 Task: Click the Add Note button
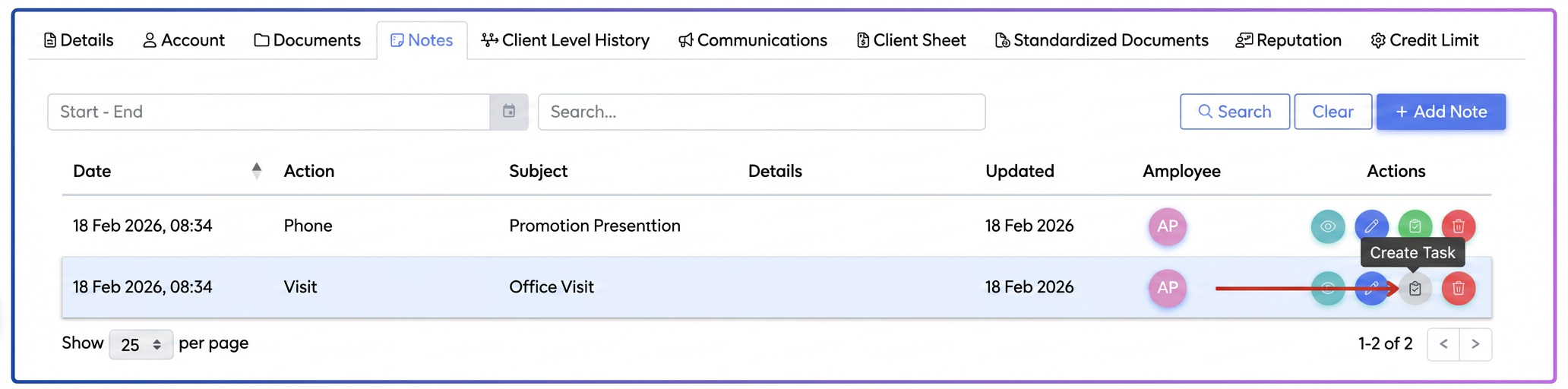click(1441, 112)
